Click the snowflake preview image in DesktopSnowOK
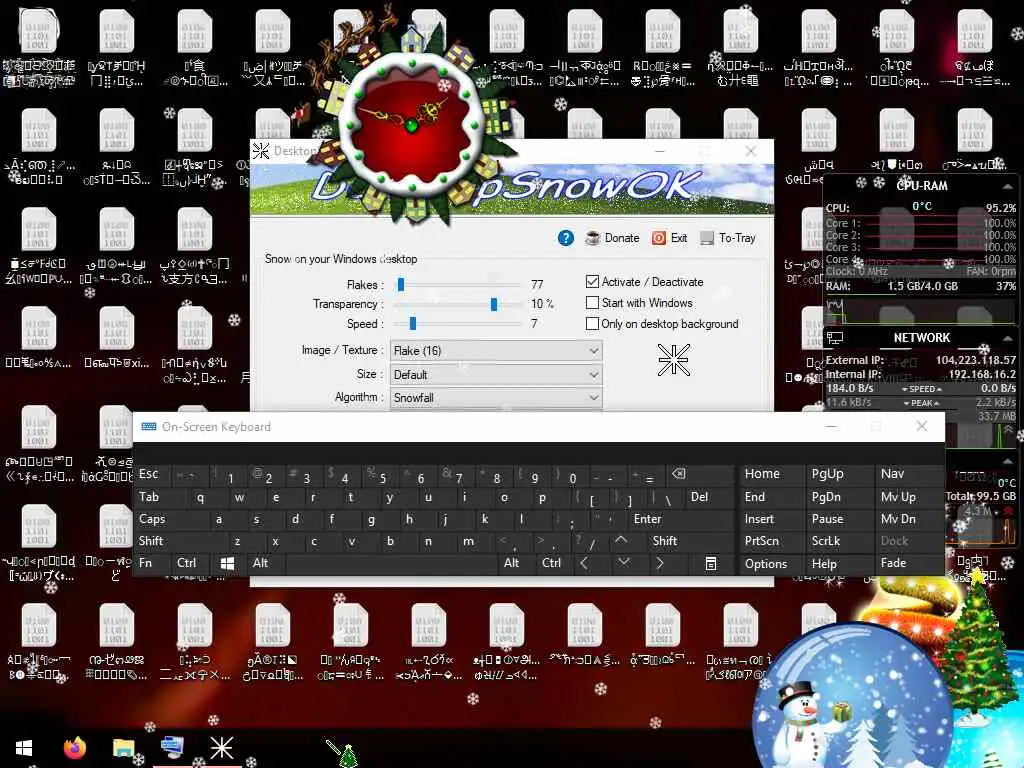Viewport: 1024px width, 768px height. 673,359
